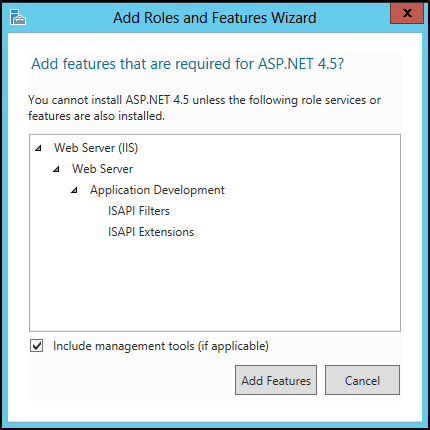Select ISAPI Extensions in the list
This screenshot has height=430, width=430.
coord(151,232)
